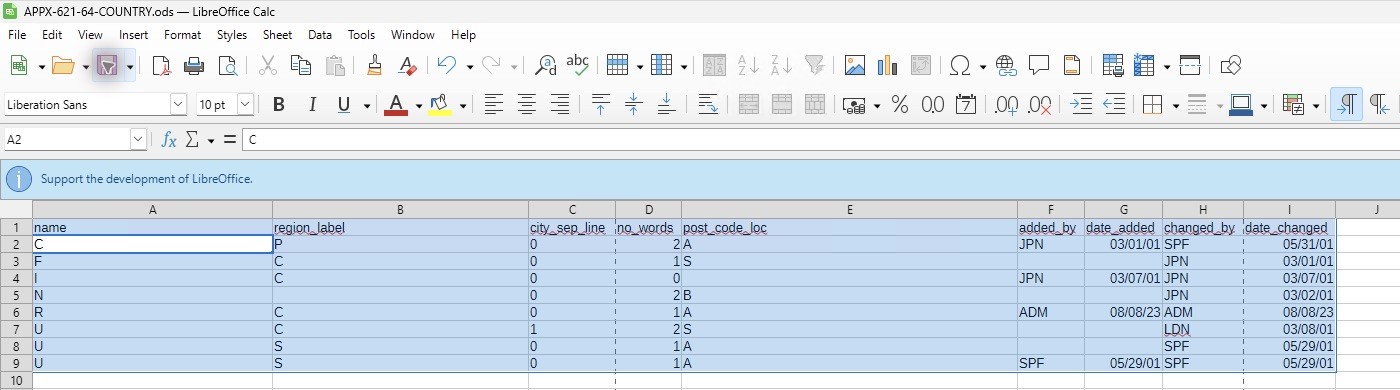Screen dimensions: 1400x390
Task: Toggle the highlighted active toolbar button beside Open
Action: [x=108, y=66]
